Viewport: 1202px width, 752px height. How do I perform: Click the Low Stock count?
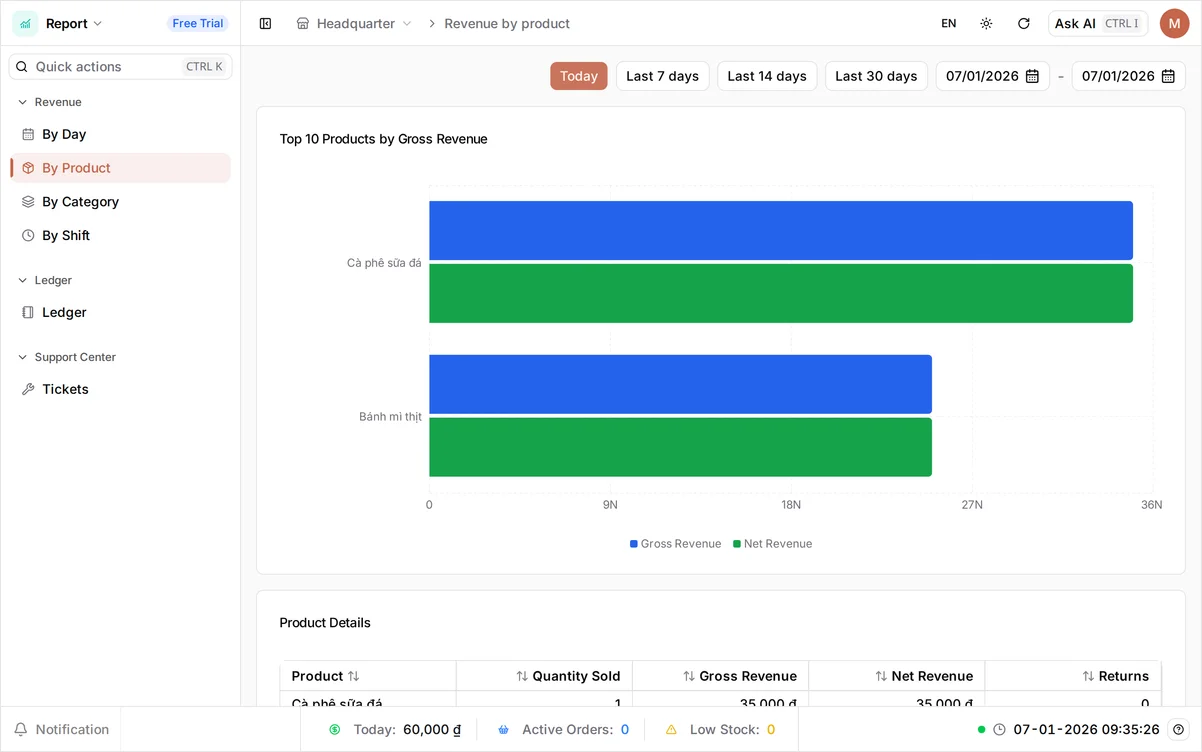pos(771,730)
